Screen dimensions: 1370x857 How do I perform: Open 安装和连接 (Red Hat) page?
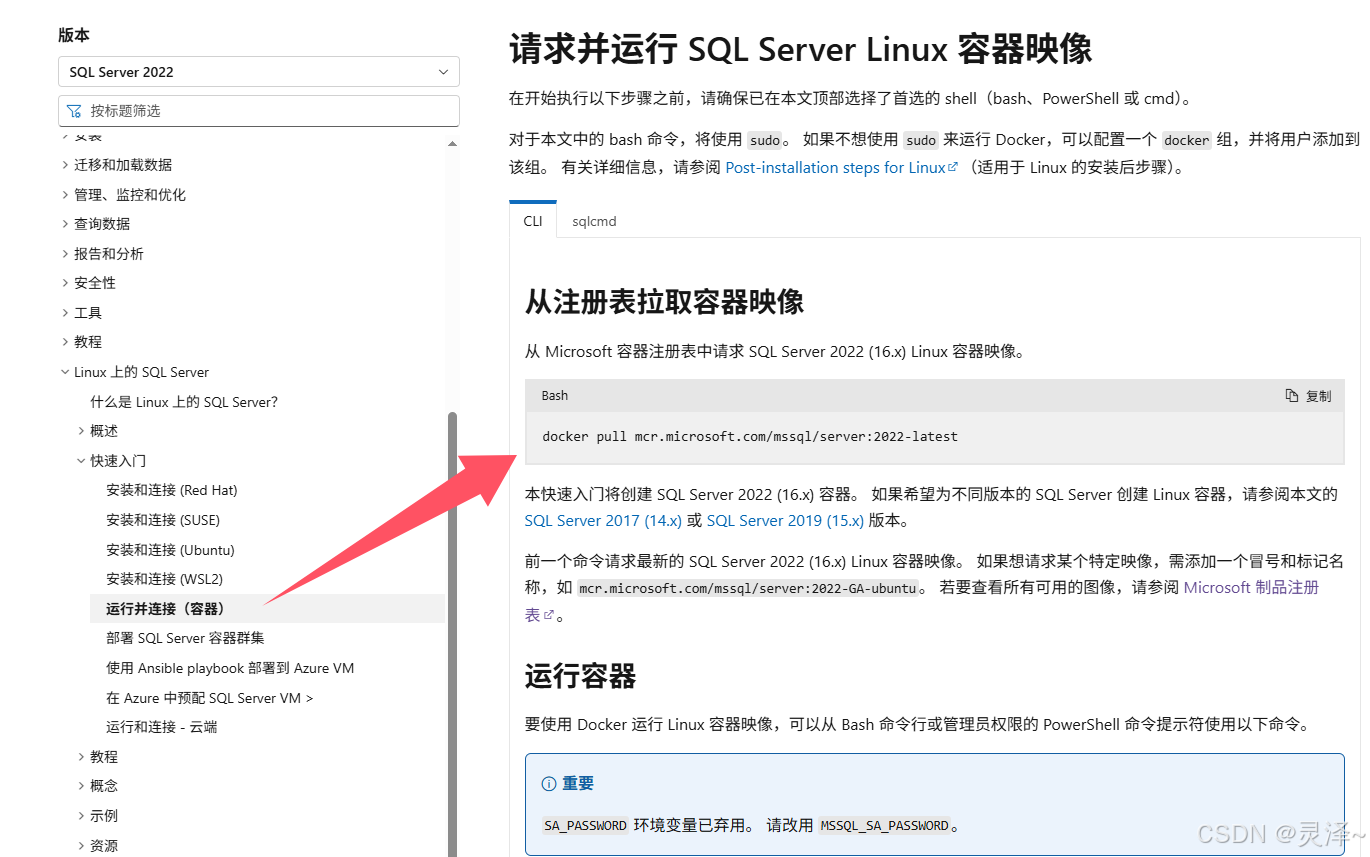[172, 490]
